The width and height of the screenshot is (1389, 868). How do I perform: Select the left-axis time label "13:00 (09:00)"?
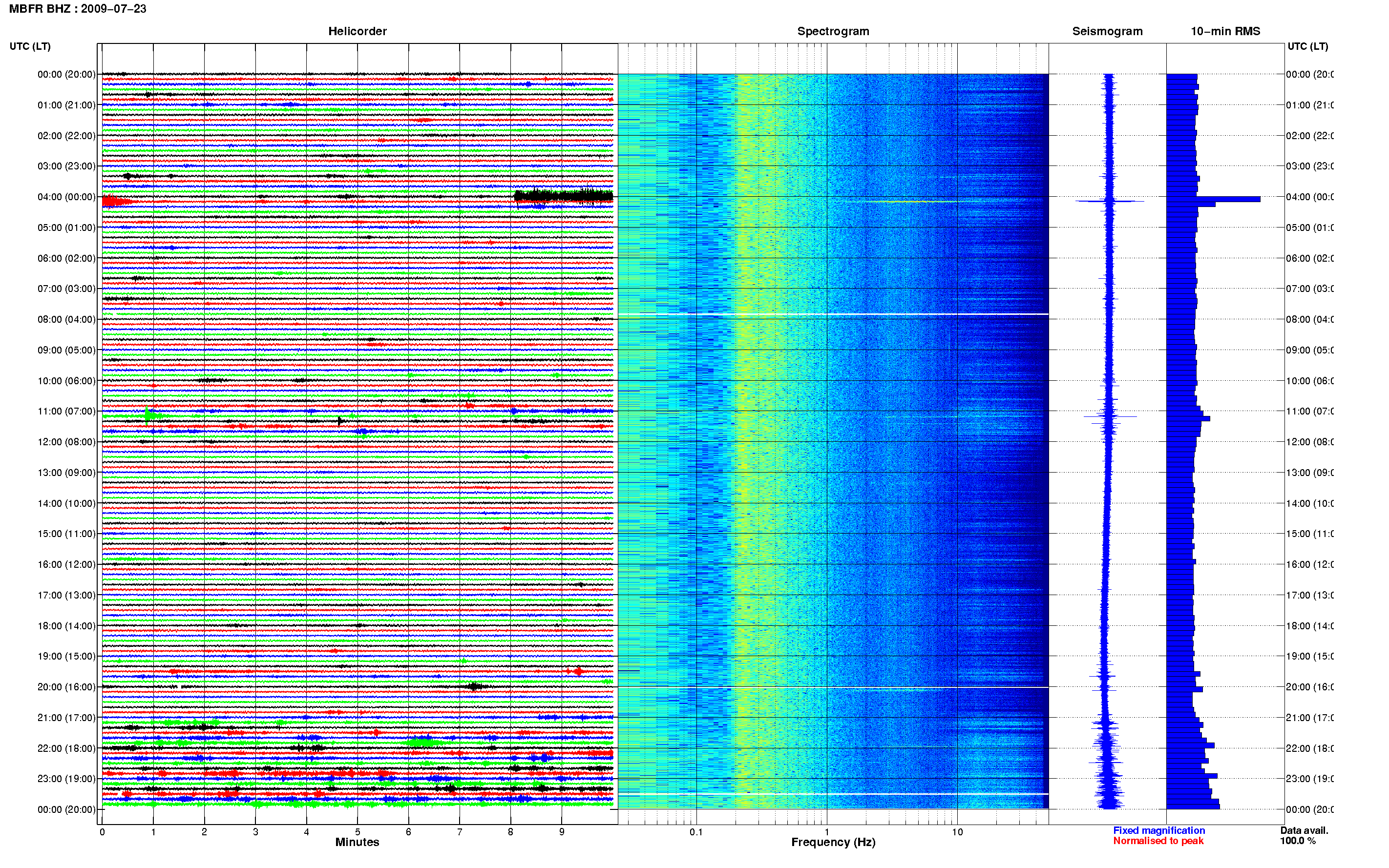click(66, 473)
